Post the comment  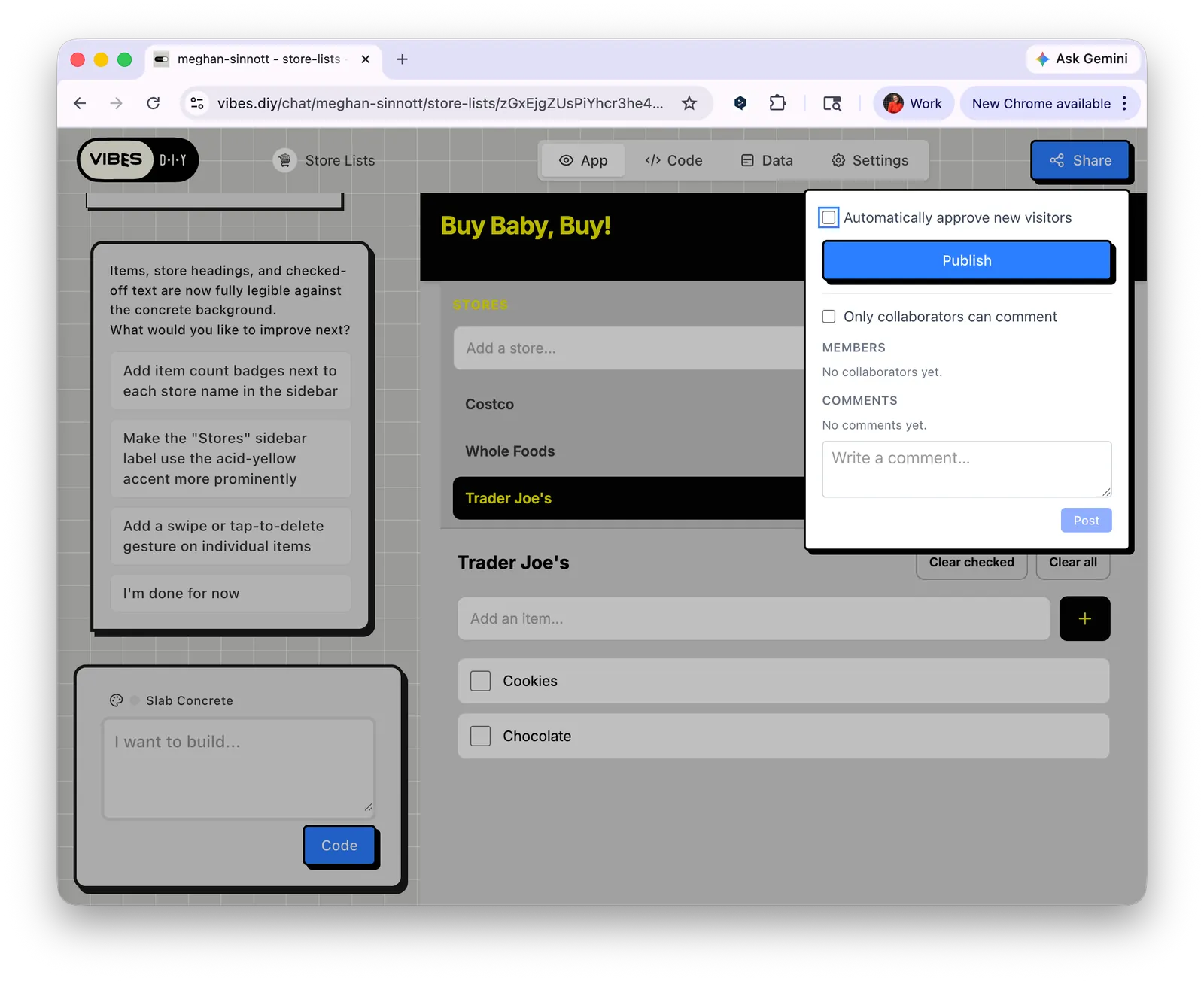pos(1086,520)
